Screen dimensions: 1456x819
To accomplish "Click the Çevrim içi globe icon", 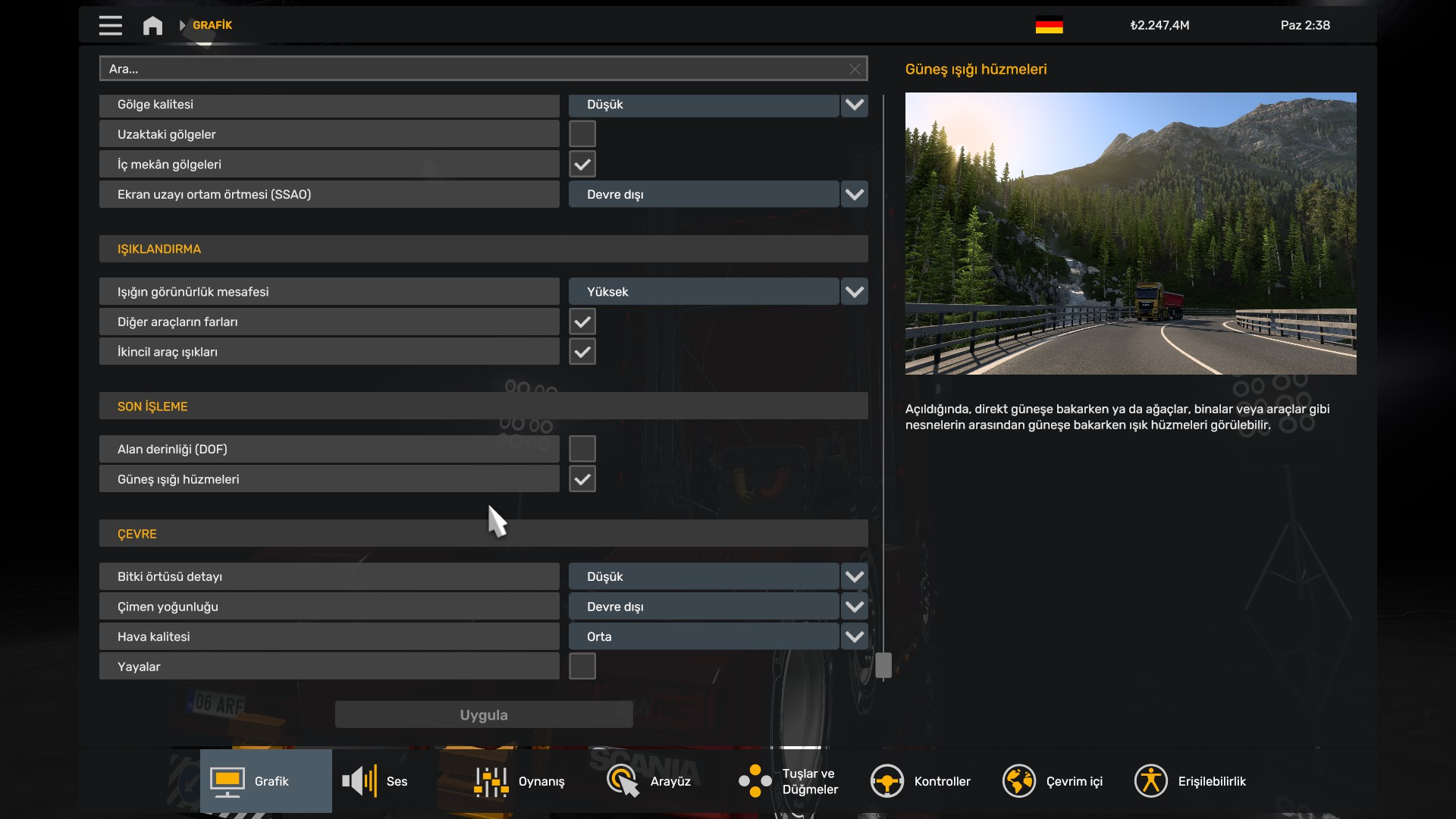I will [x=1018, y=781].
